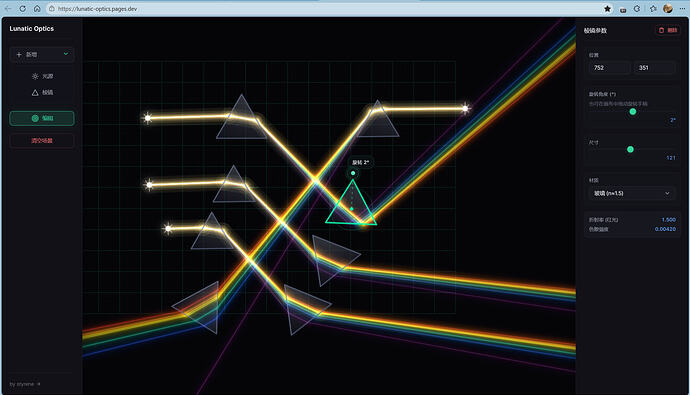Select the lowest light source on the left

(168, 228)
